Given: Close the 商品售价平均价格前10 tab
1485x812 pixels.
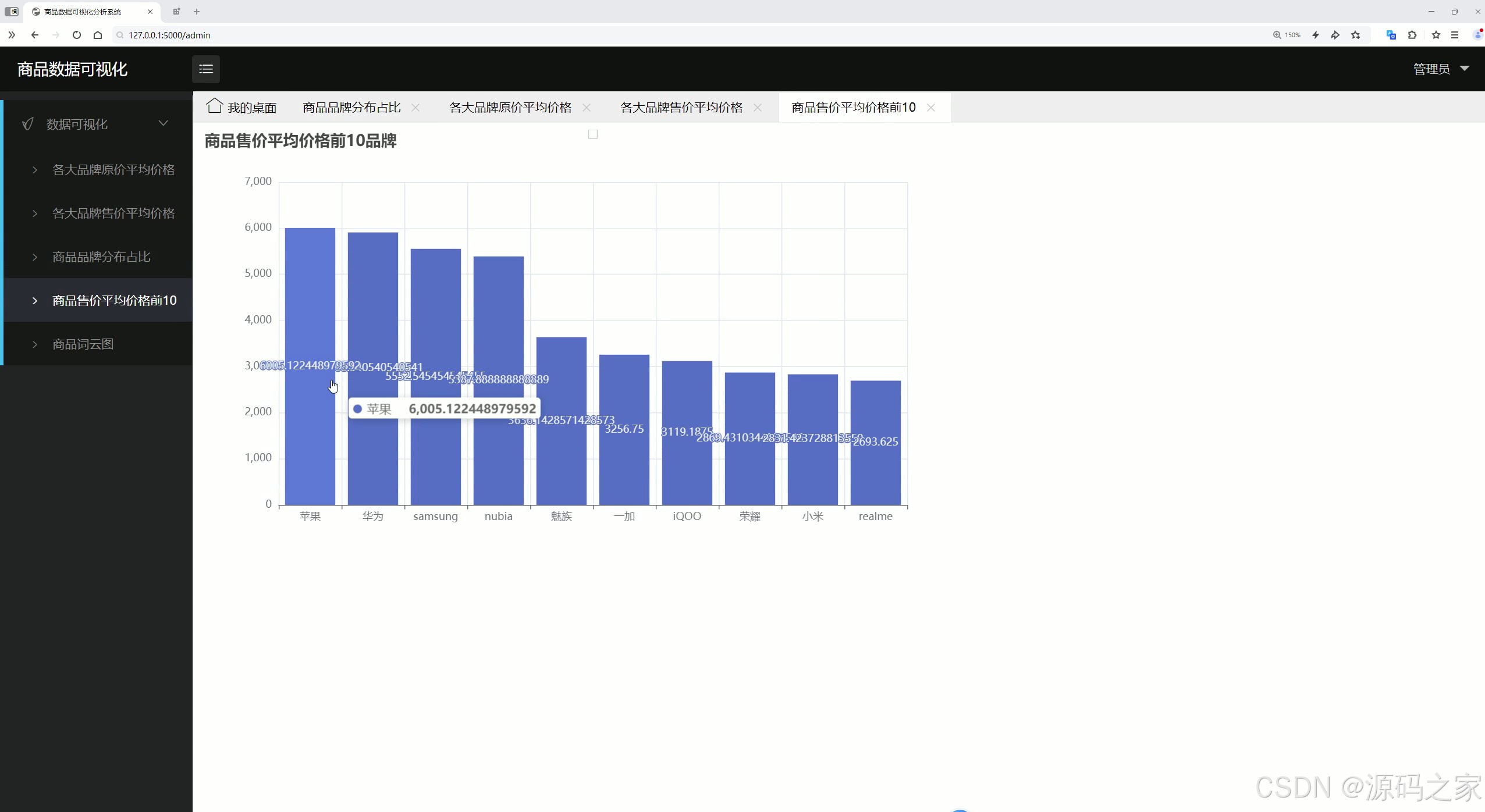Looking at the screenshot, I should pyautogui.click(x=930, y=108).
